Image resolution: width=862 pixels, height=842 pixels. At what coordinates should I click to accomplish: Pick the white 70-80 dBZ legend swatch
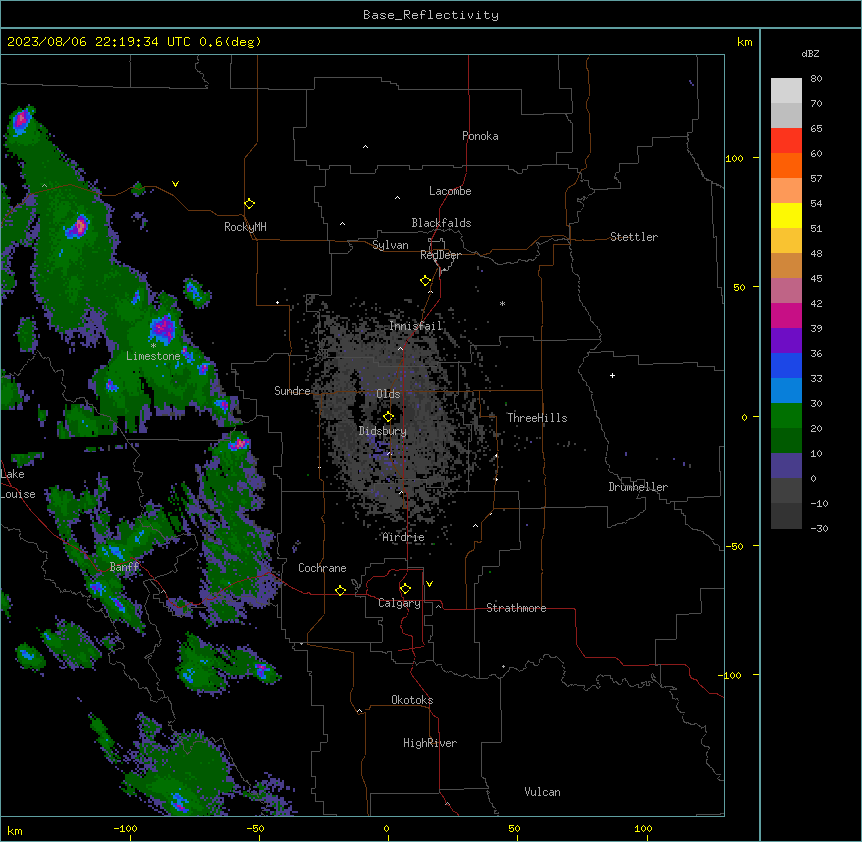[786, 91]
